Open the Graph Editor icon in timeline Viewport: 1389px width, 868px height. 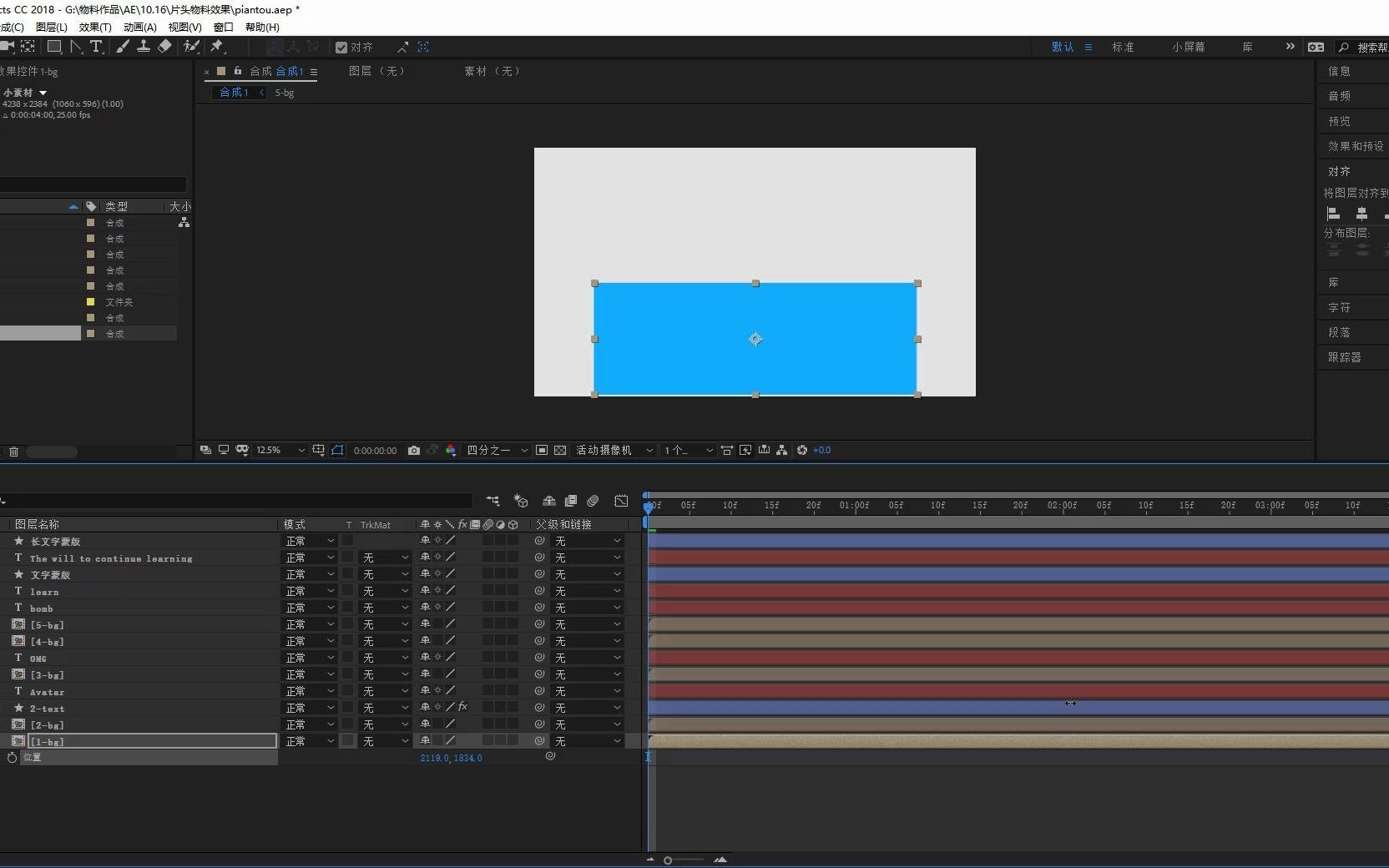(x=621, y=502)
